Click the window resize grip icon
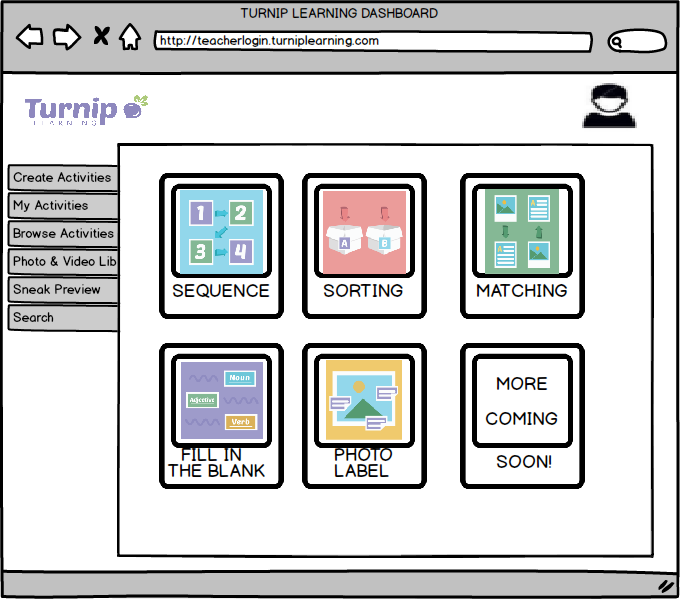 click(x=666, y=586)
